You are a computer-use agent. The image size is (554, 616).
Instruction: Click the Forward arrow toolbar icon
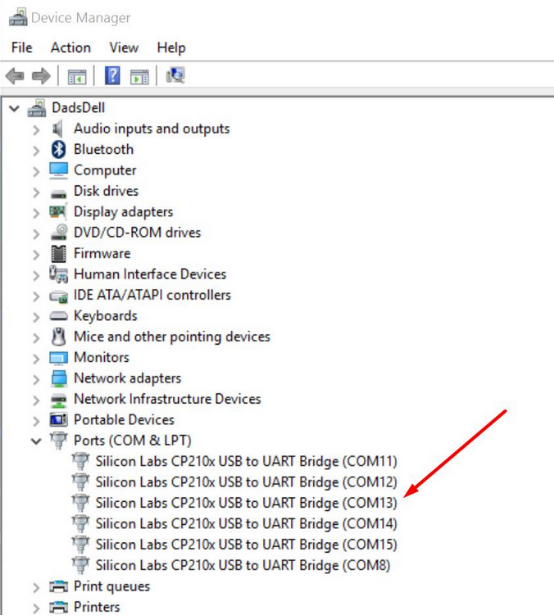click(41, 76)
